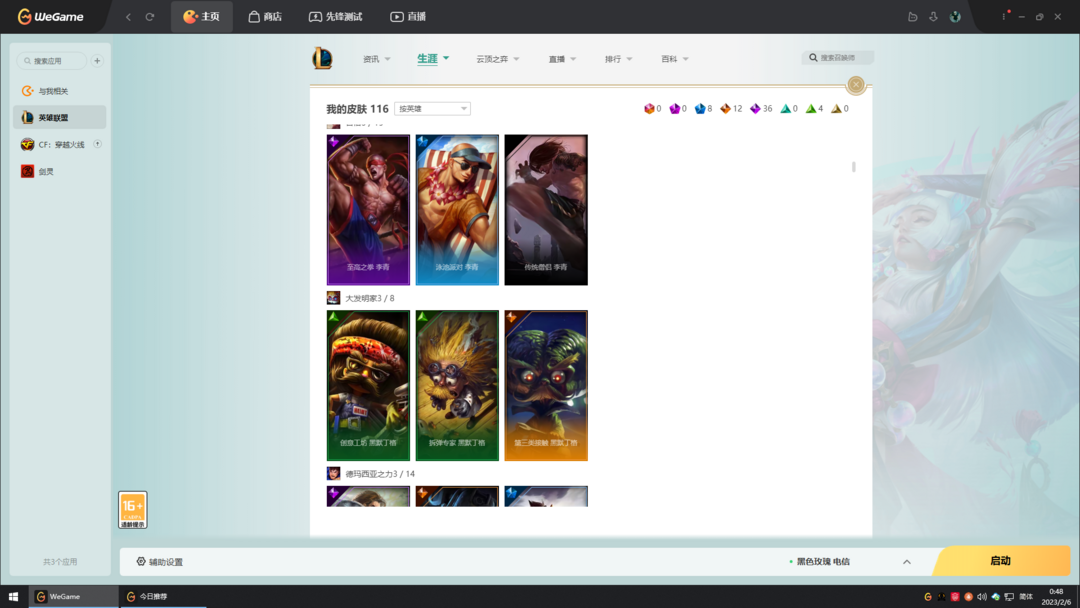The image size is (1080, 608).
Task: Click the network icon in system tray
Action: tap(1009, 597)
